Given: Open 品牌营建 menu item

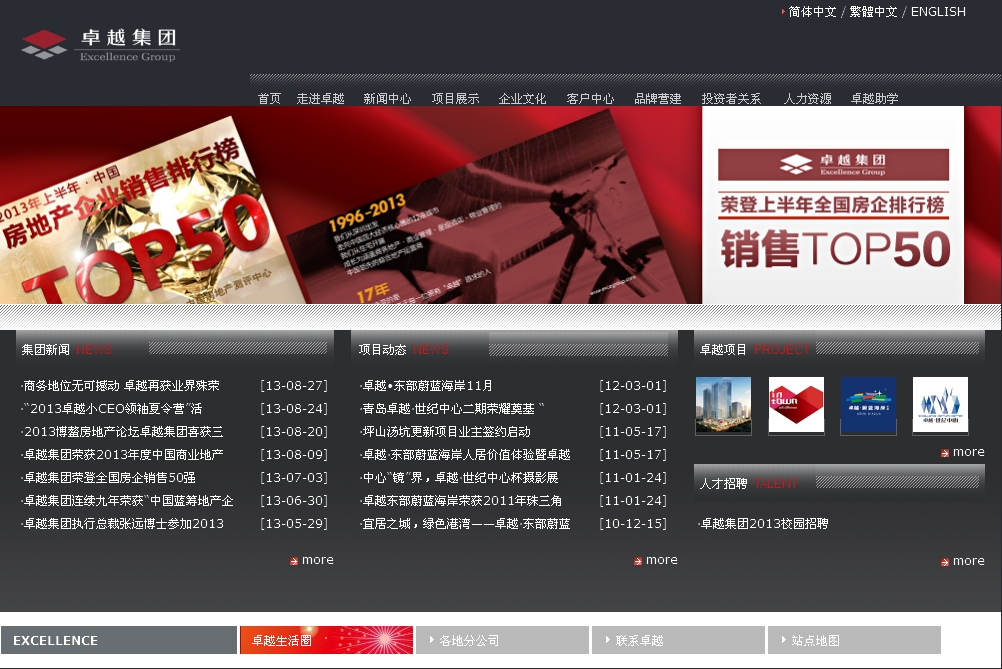Looking at the screenshot, I should click(658, 98).
